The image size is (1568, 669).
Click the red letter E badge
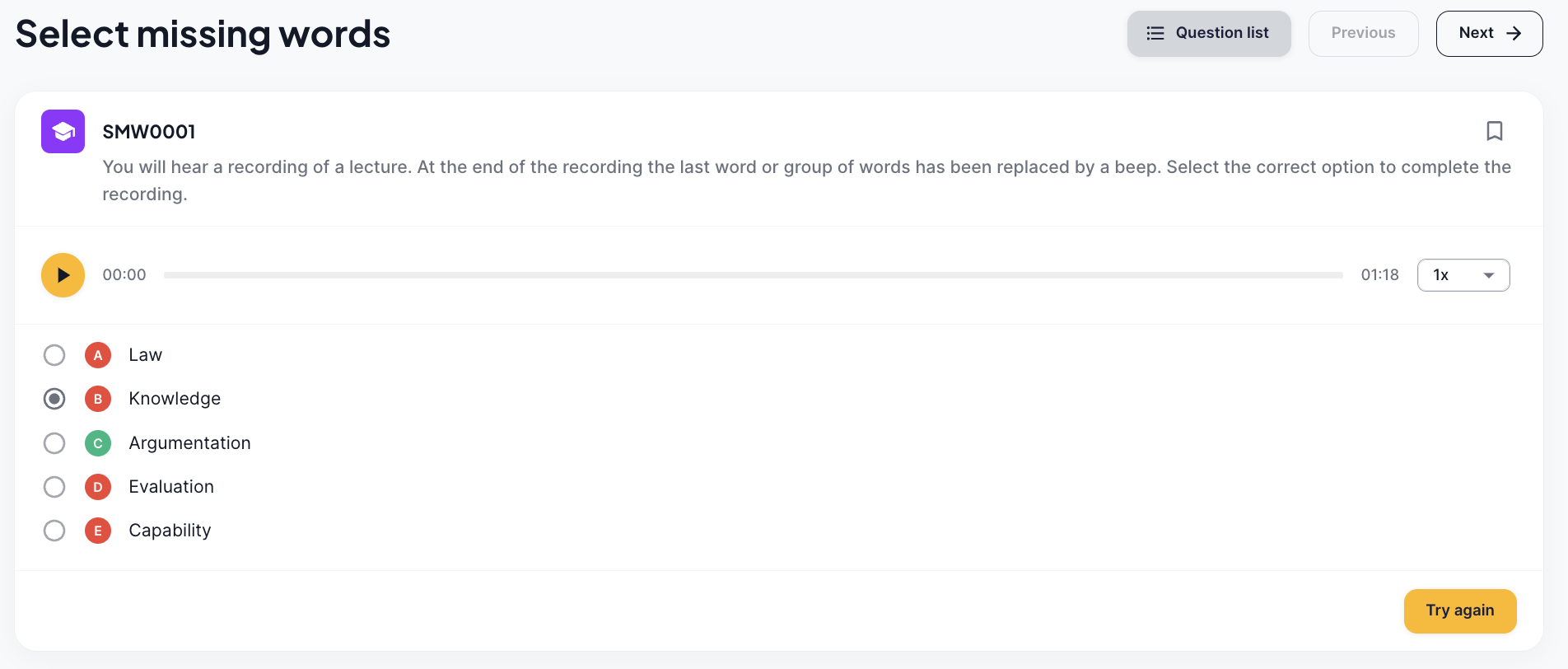(98, 531)
